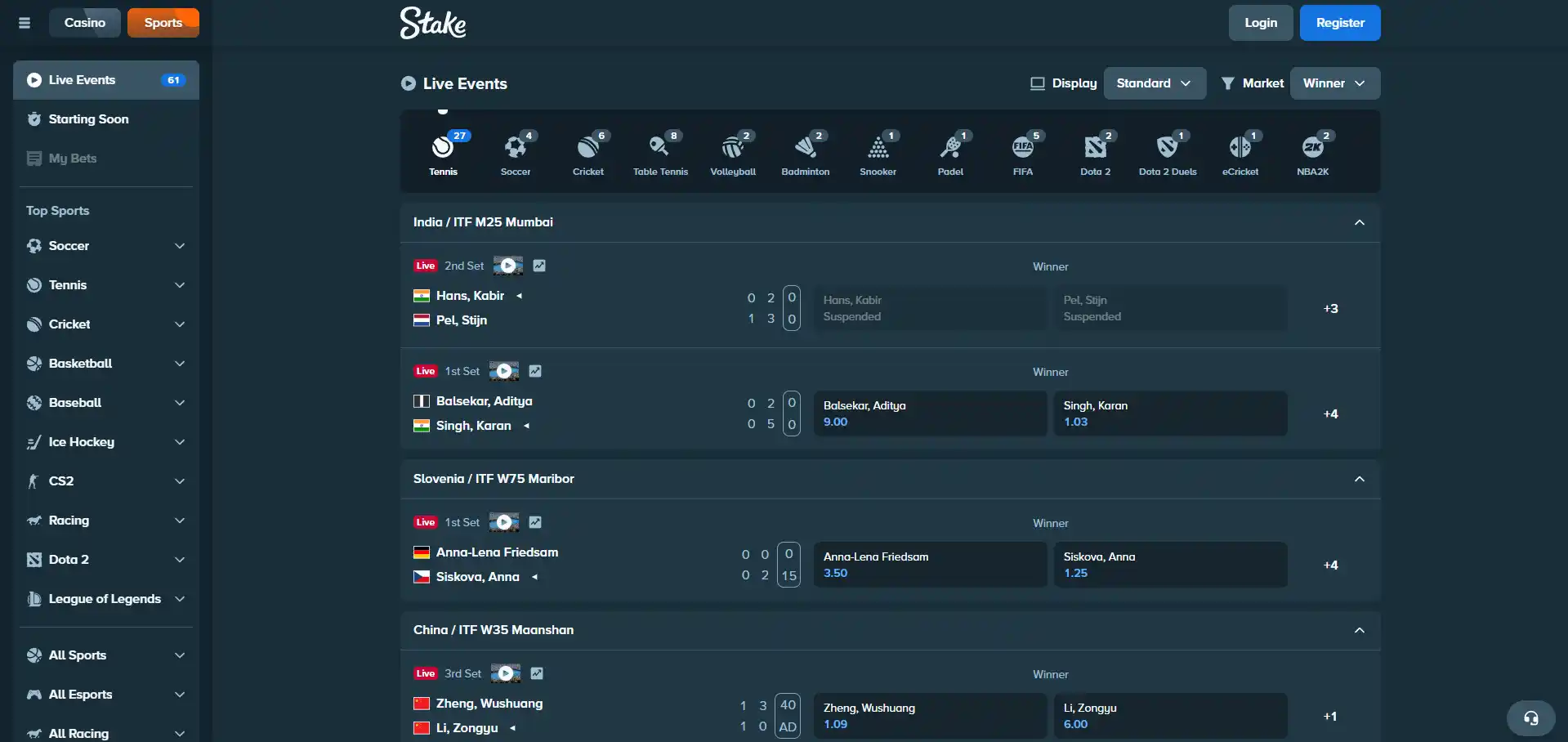Click the Login button
Screen dimensions: 1568x742
point(1261,23)
